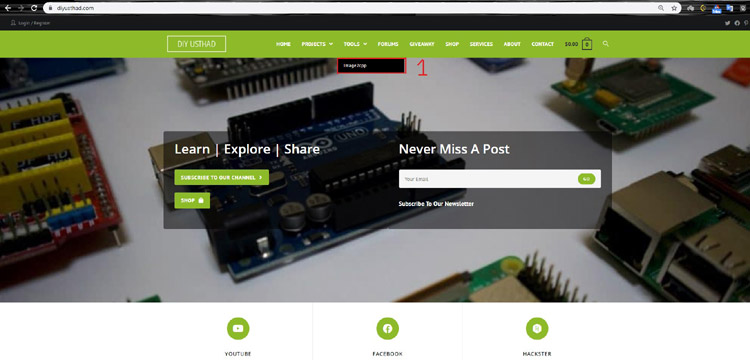This screenshot has width=750, height=360.
Task: Click the blue labeled extension icon
Action: tap(717, 9)
